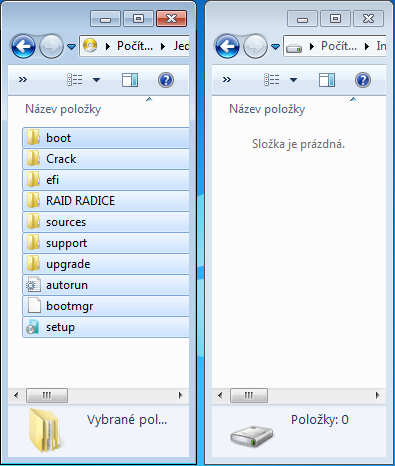Select the sources folder
The image size is (395, 466).
click(106, 222)
